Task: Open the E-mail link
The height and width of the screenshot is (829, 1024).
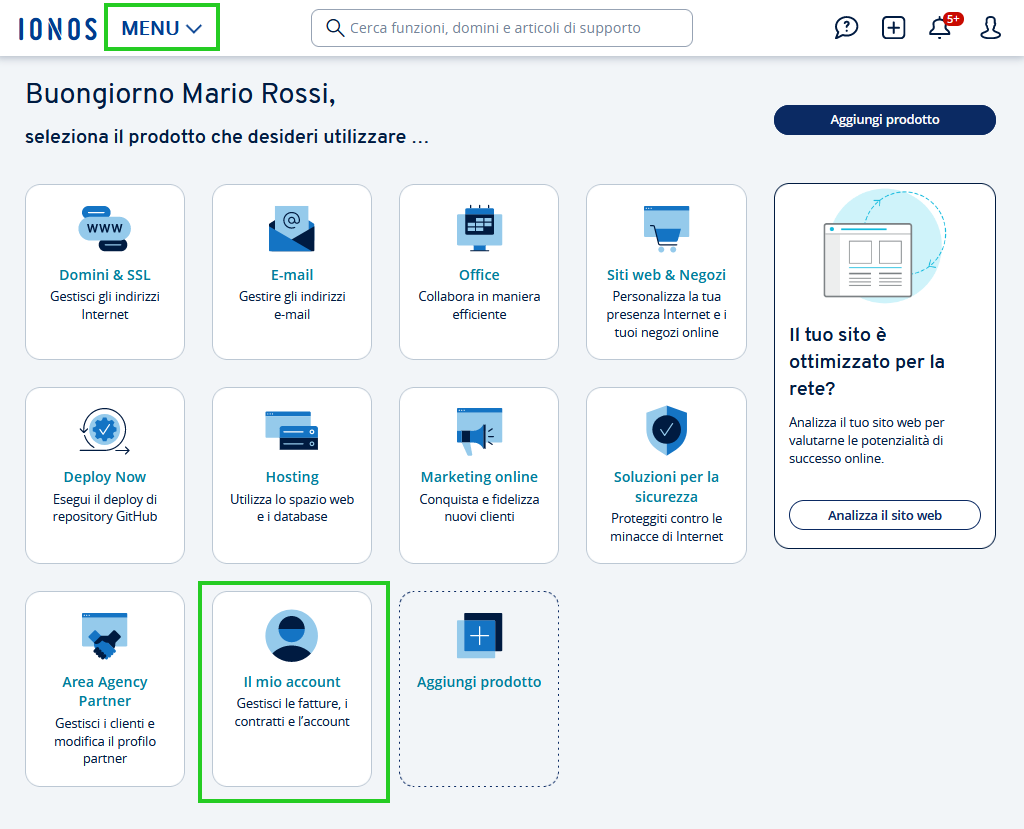Action: 292,275
